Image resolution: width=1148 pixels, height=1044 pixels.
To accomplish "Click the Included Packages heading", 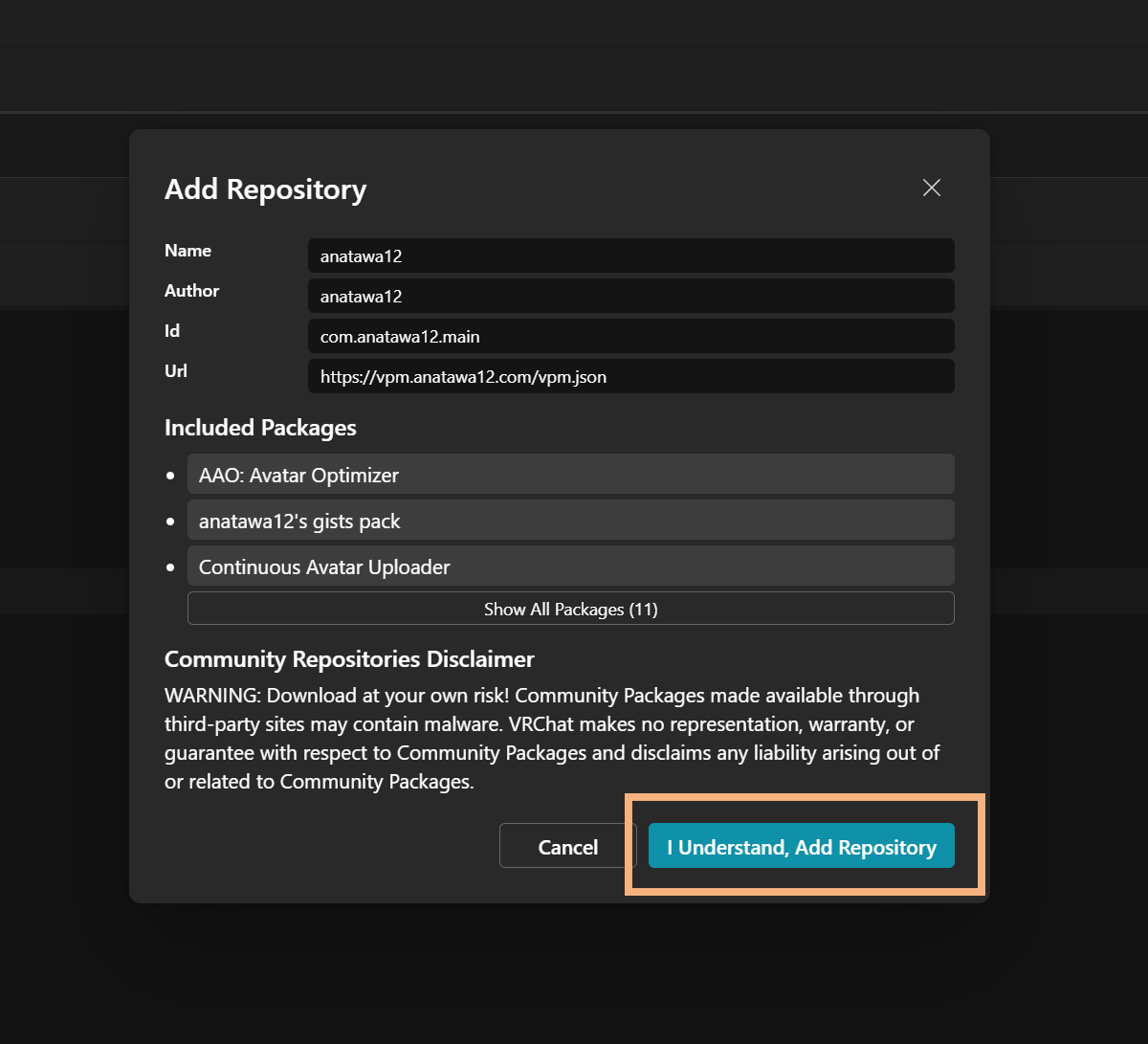I will [x=260, y=428].
